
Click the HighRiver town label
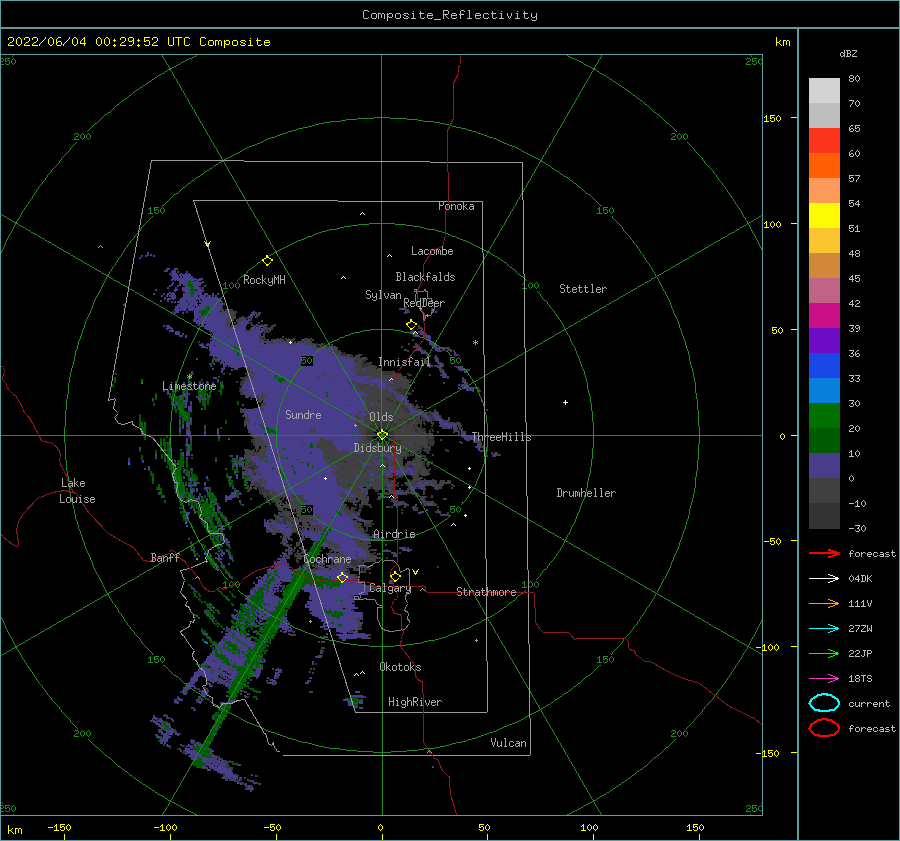pyautogui.click(x=415, y=702)
